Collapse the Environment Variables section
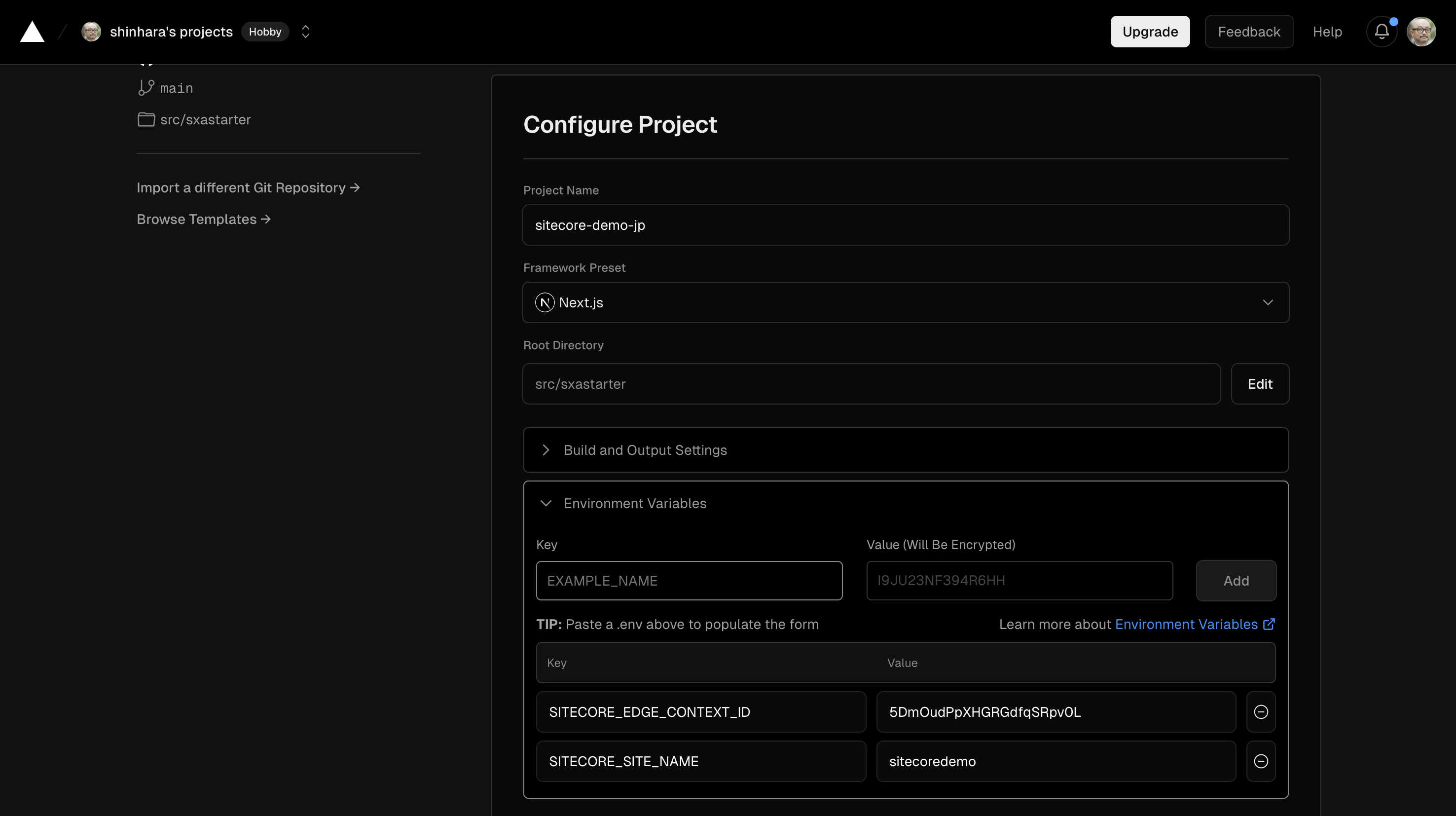 [906, 503]
